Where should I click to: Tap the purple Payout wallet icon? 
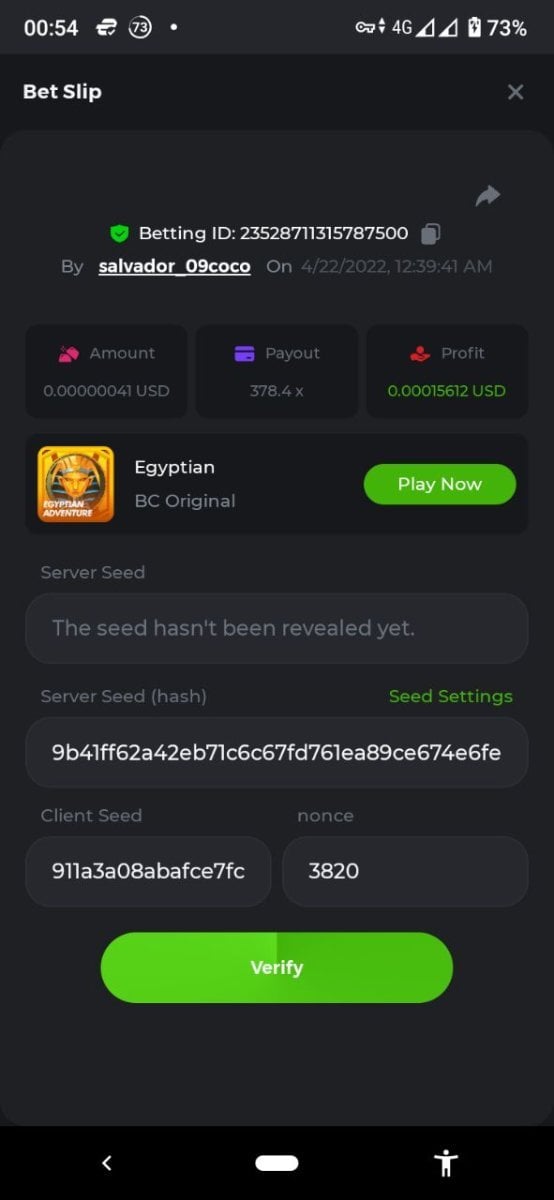(x=244, y=353)
